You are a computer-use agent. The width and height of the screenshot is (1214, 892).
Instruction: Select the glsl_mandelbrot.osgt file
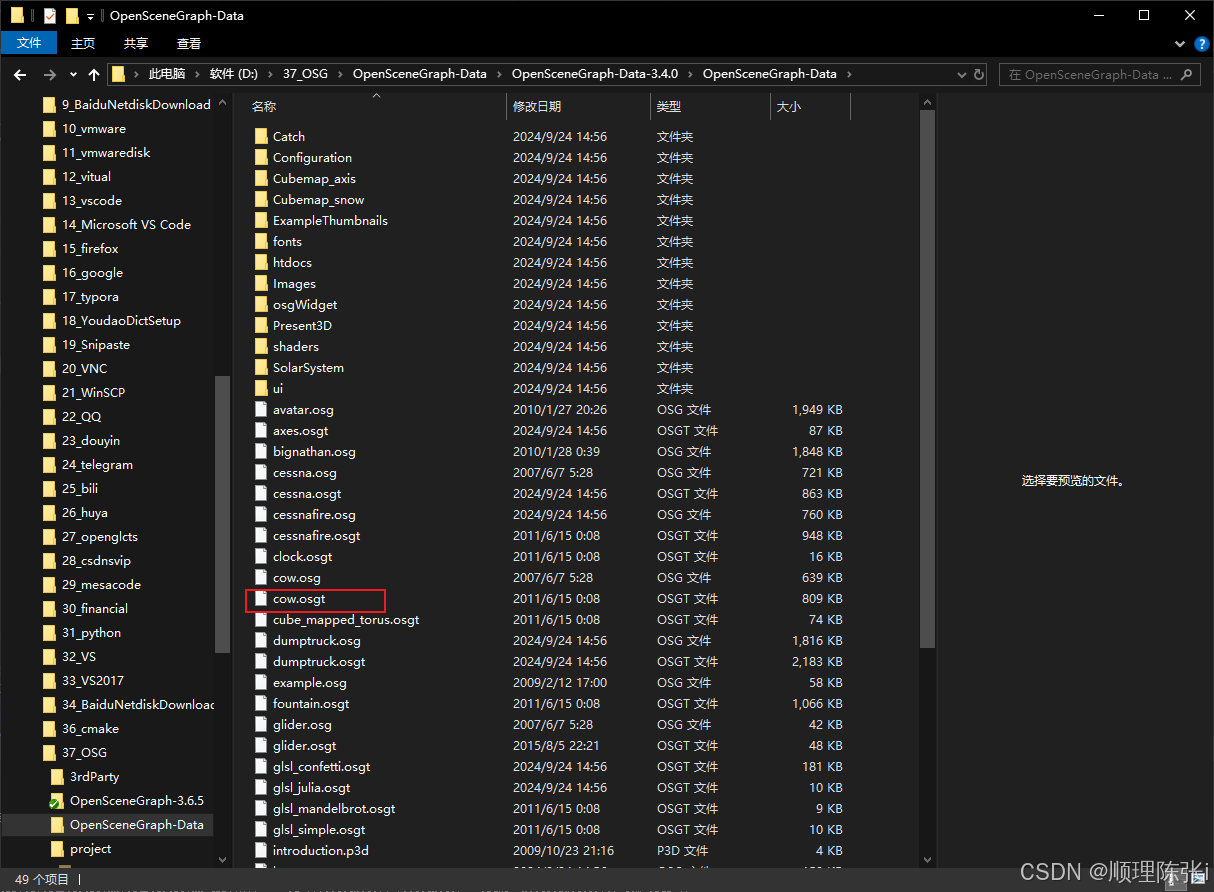click(334, 808)
